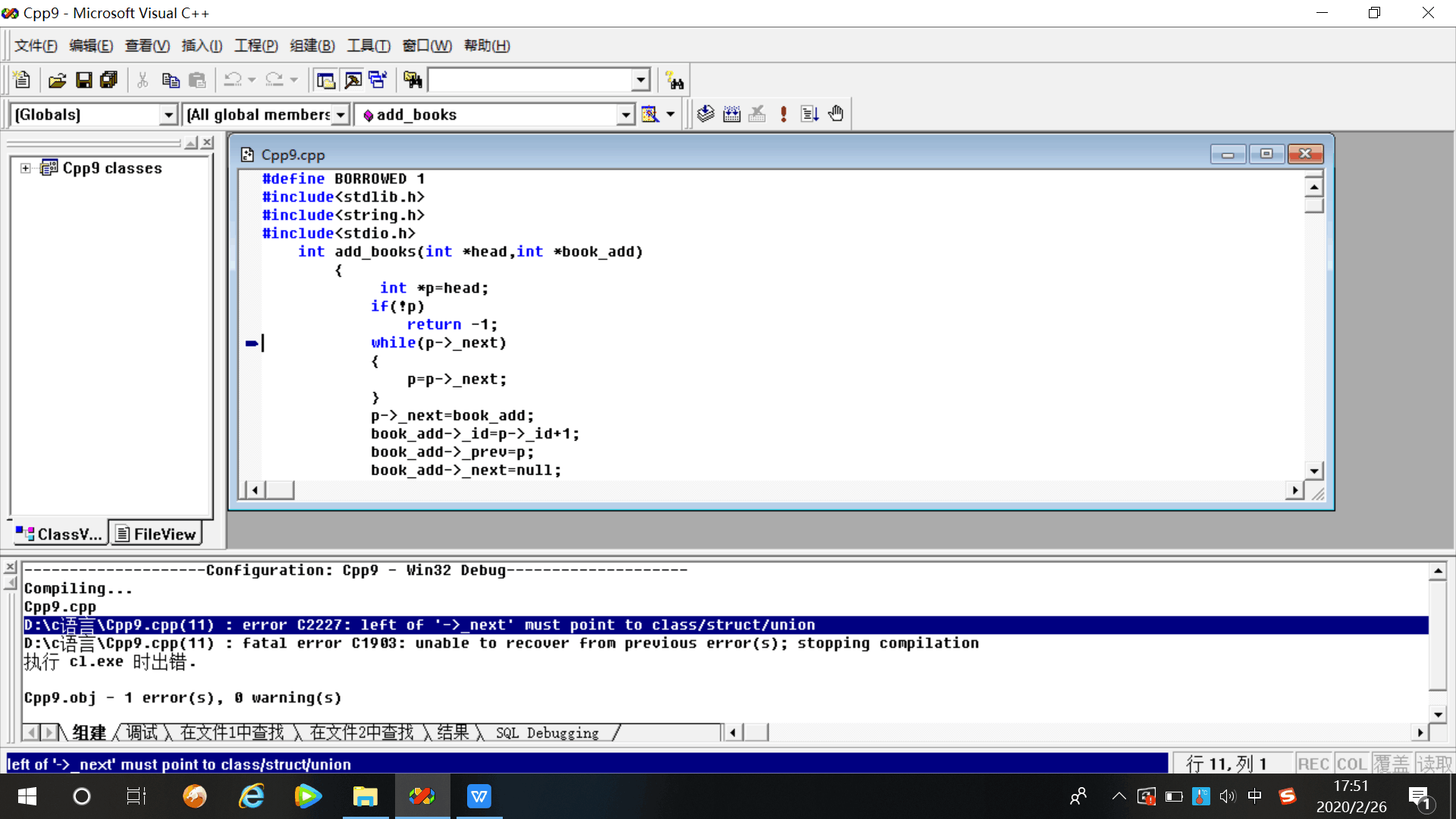Open Internet Explorer from taskbar

coord(252,796)
